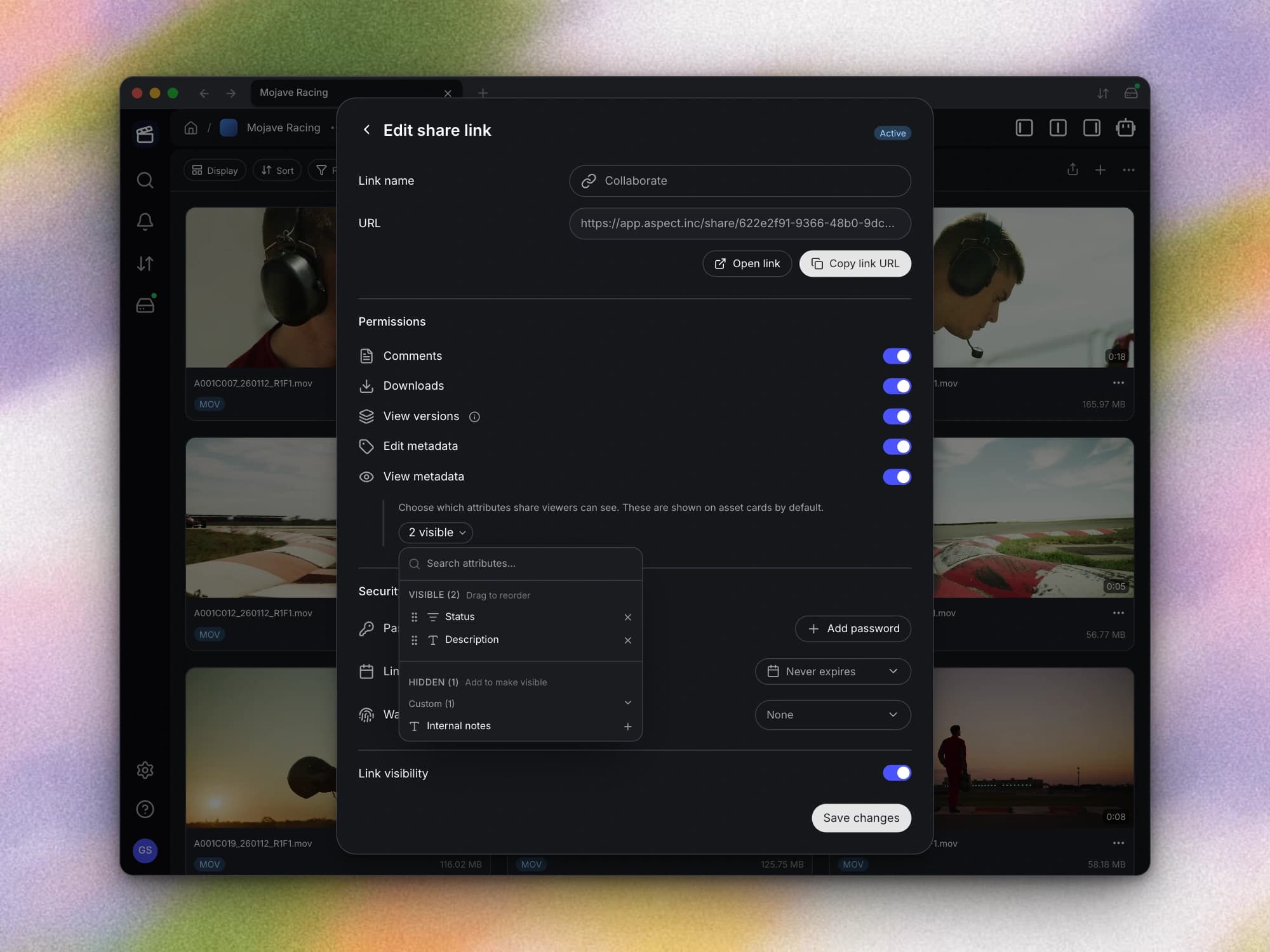Open the Sort menu
This screenshot has height=952, width=1270.
pyautogui.click(x=277, y=170)
